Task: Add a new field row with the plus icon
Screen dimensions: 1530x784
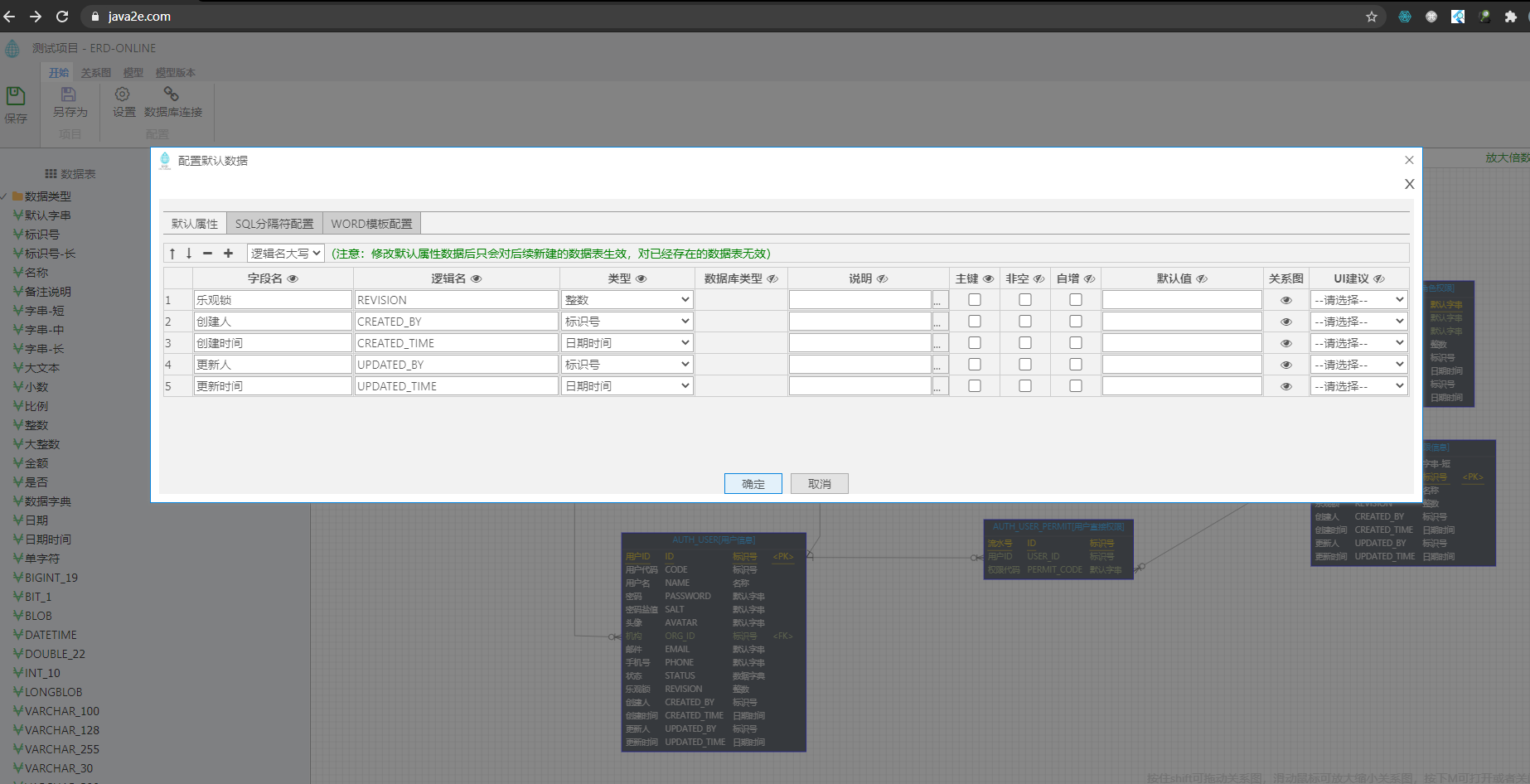Action: tap(228, 253)
